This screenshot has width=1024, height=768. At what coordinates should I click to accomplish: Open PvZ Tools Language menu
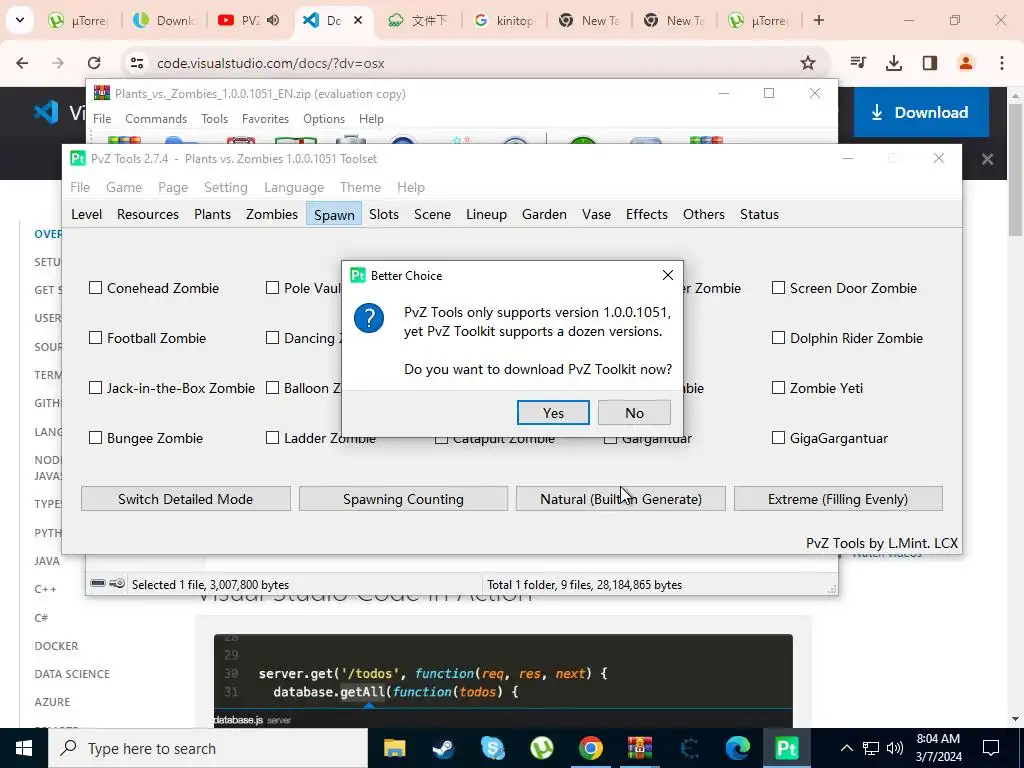[294, 187]
